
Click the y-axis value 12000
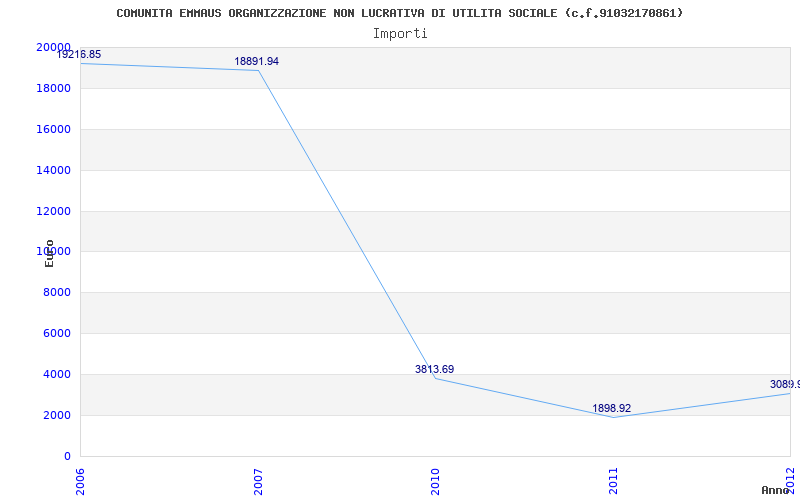(x=53, y=211)
